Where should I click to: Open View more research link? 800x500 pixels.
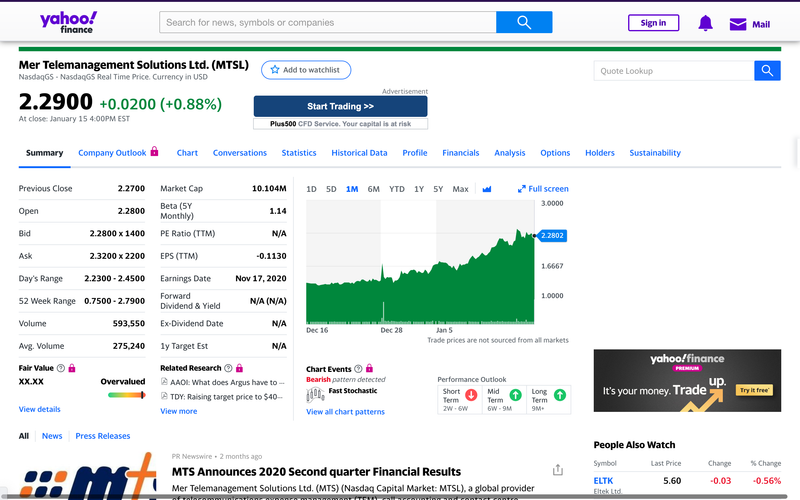point(179,411)
